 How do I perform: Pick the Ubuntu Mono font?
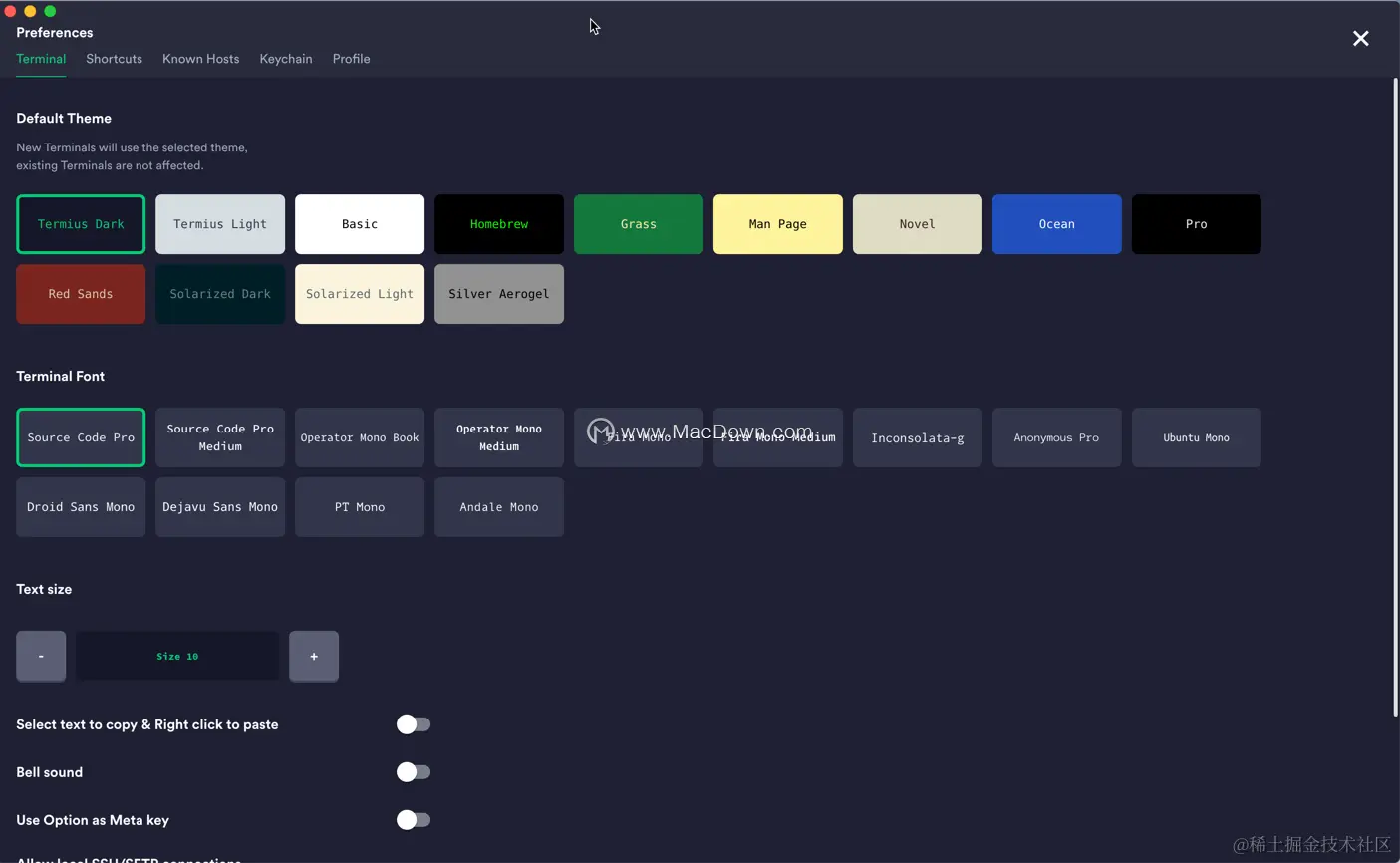[1197, 437]
